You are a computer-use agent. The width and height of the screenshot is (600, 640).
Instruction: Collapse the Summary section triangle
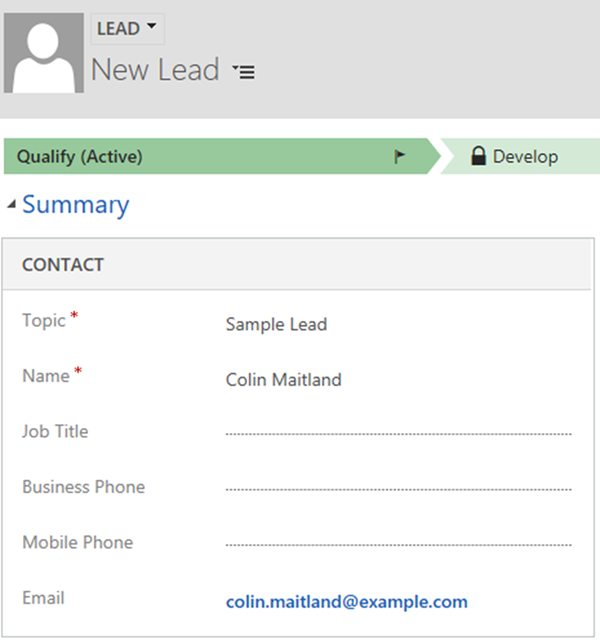click(x=11, y=205)
